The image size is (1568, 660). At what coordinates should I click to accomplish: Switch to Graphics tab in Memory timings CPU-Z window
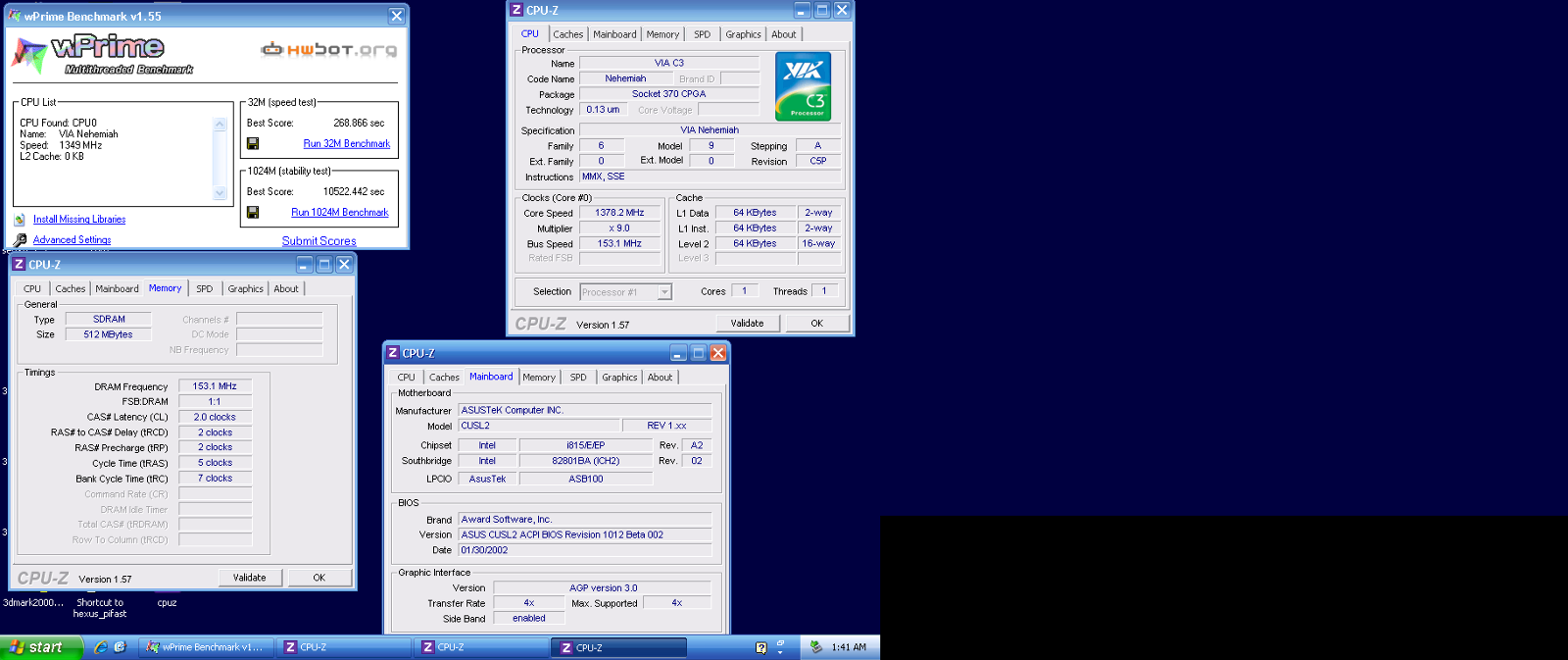point(245,289)
